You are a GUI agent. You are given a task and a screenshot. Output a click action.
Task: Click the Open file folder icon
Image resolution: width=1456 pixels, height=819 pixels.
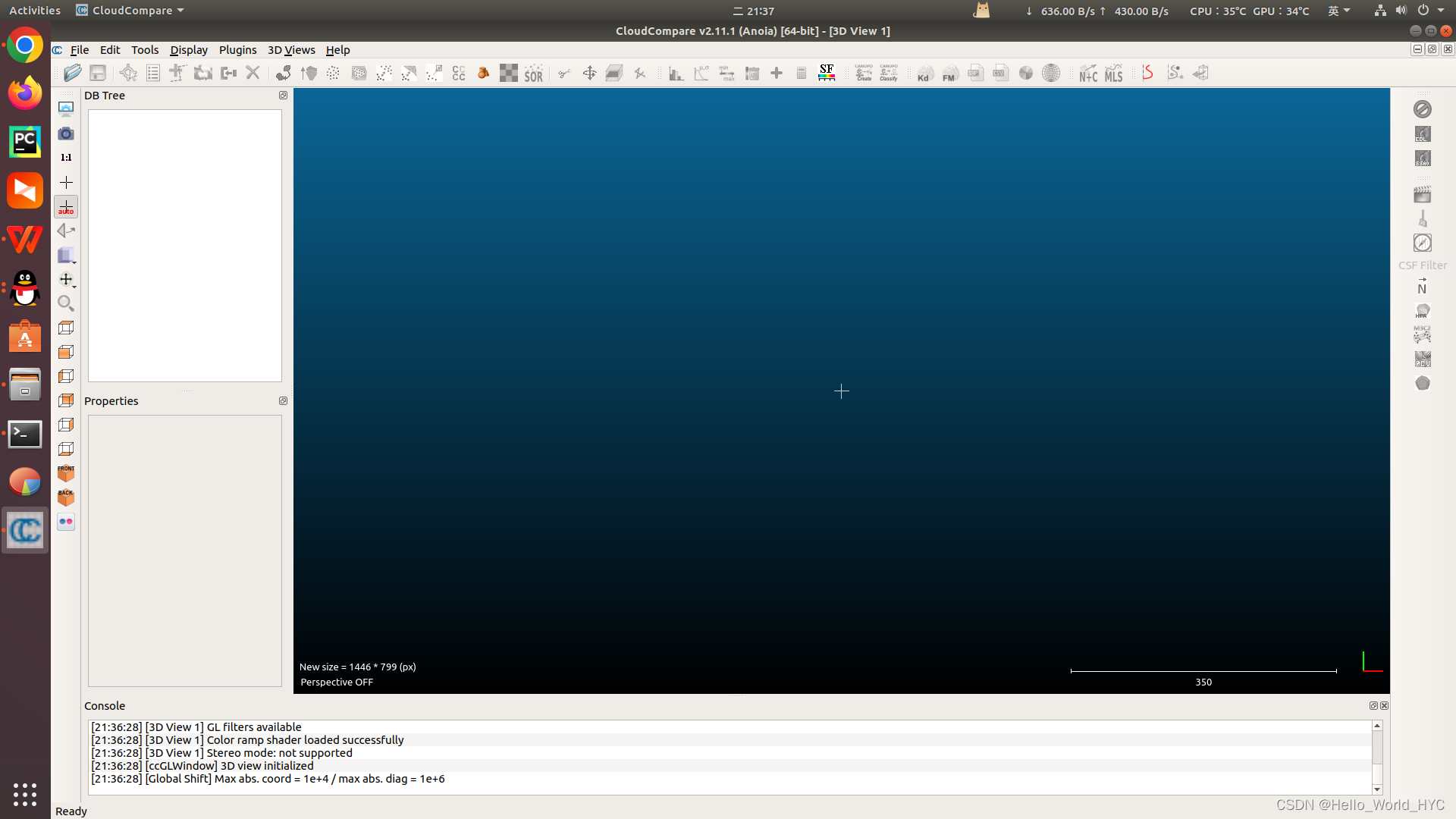[73, 73]
